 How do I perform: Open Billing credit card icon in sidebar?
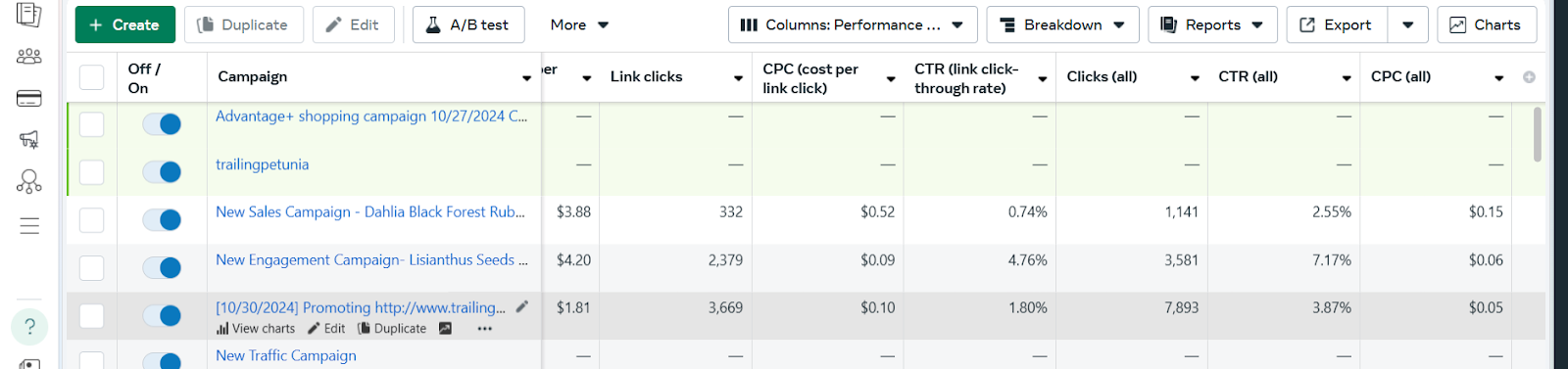(x=29, y=98)
